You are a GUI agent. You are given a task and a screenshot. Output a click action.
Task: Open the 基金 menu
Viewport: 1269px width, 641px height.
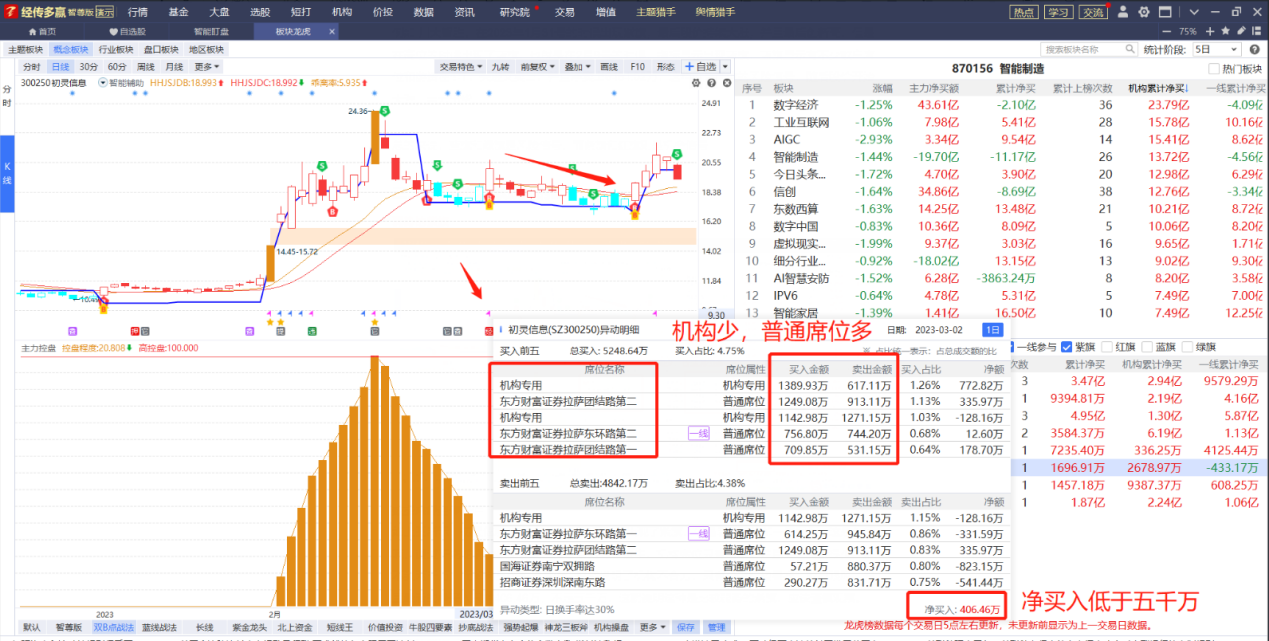[178, 12]
